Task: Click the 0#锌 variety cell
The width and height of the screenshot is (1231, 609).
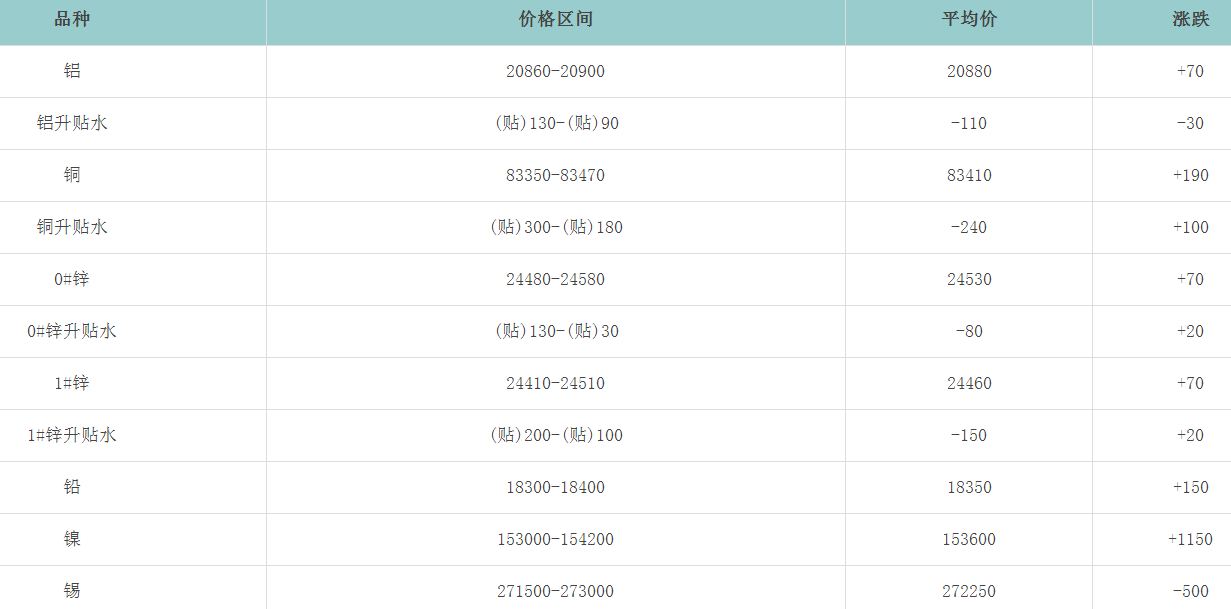Action: click(x=72, y=279)
